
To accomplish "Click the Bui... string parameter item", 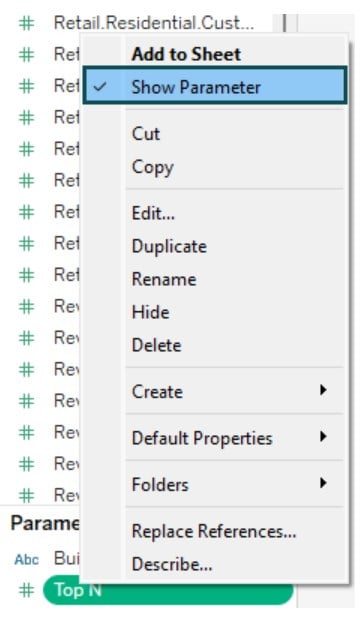I will pos(66,558).
